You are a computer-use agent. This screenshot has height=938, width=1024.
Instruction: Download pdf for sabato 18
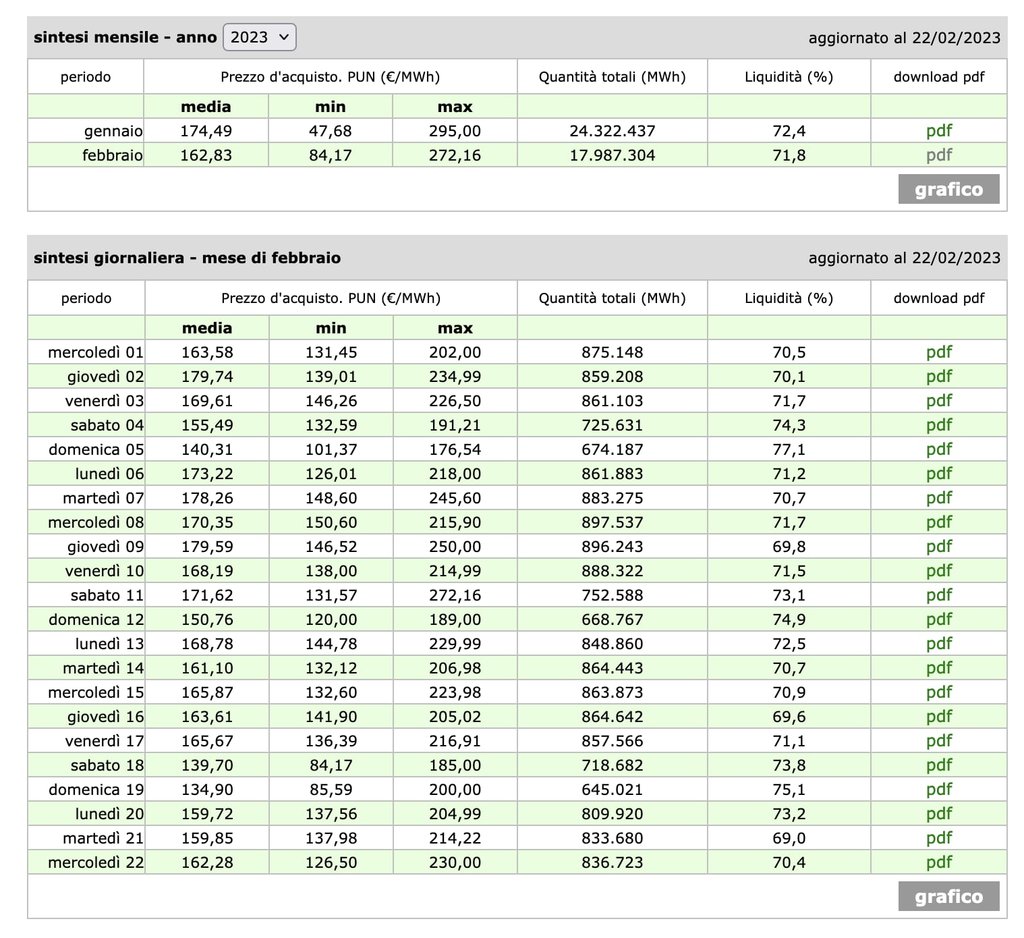click(x=938, y=765)
